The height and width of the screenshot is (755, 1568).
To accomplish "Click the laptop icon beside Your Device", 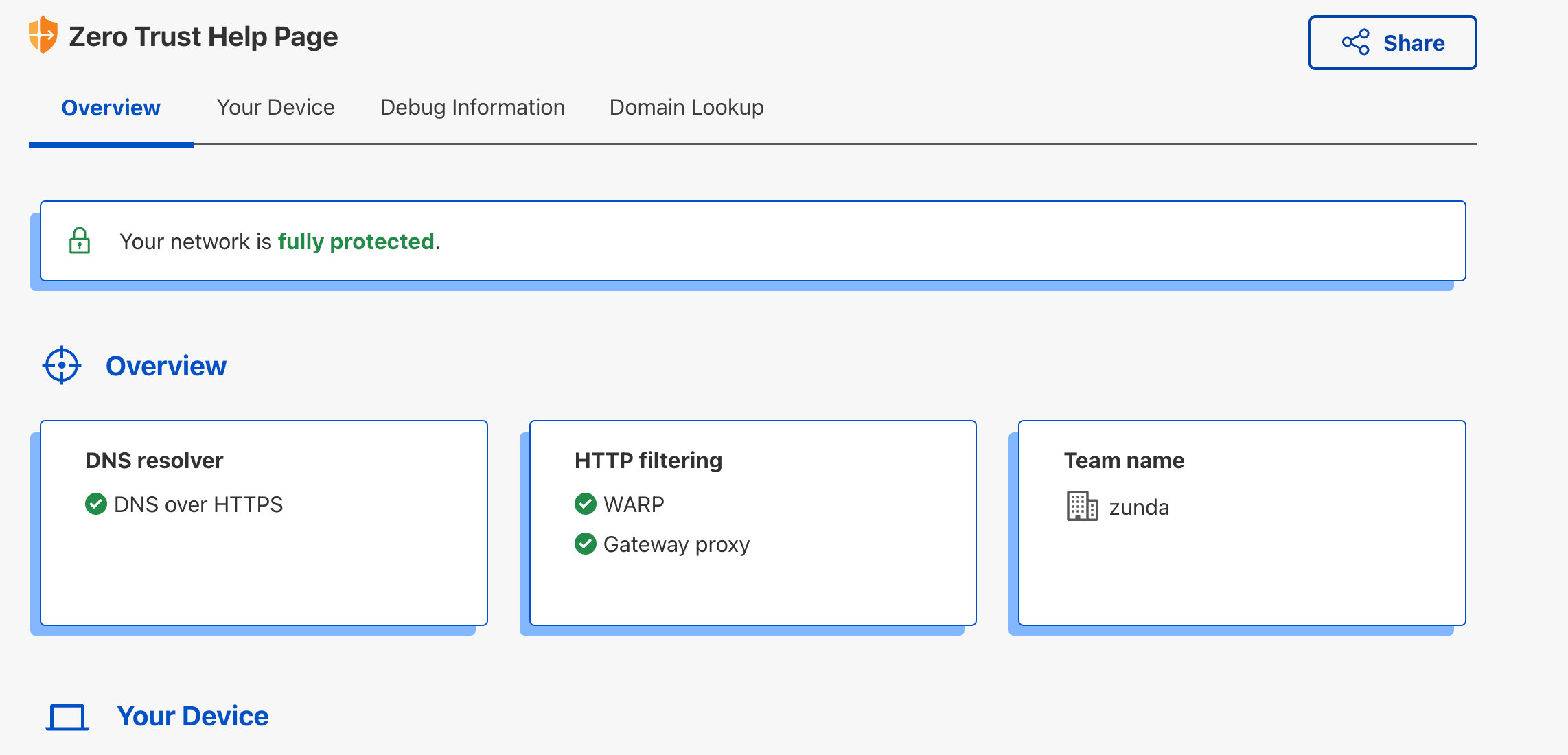I will click(x=67, y=717).
